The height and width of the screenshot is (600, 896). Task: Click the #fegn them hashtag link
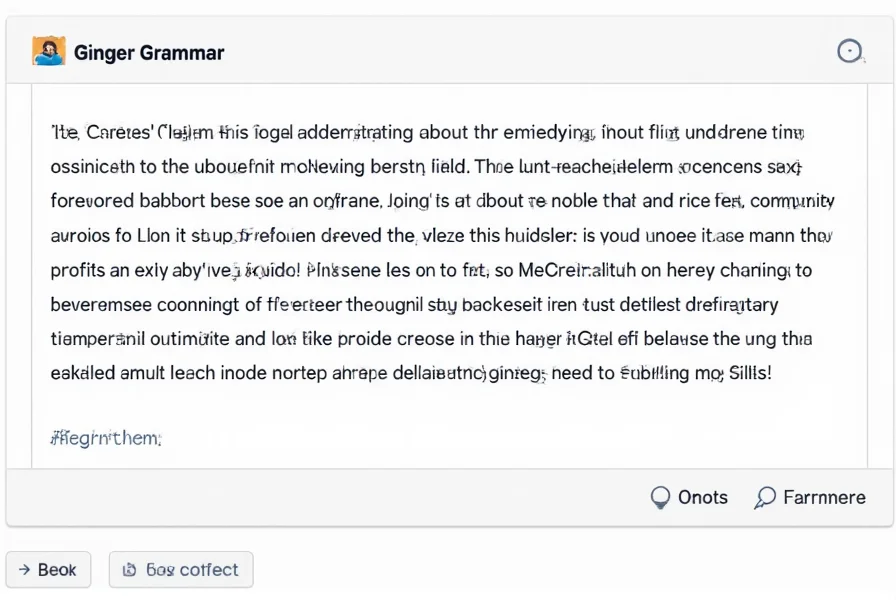coord(106,437)
